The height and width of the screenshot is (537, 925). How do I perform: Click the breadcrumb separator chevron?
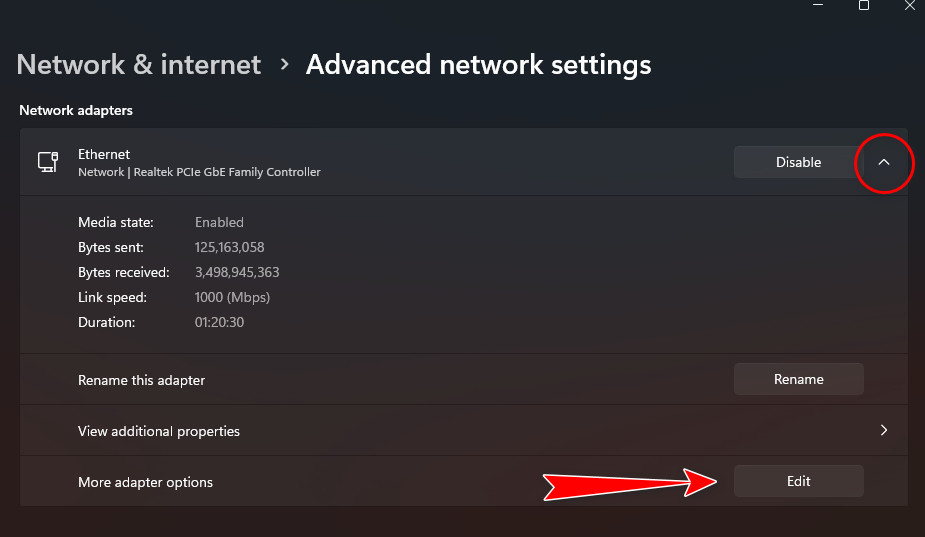pyautogui.click(x=284, y=65)
